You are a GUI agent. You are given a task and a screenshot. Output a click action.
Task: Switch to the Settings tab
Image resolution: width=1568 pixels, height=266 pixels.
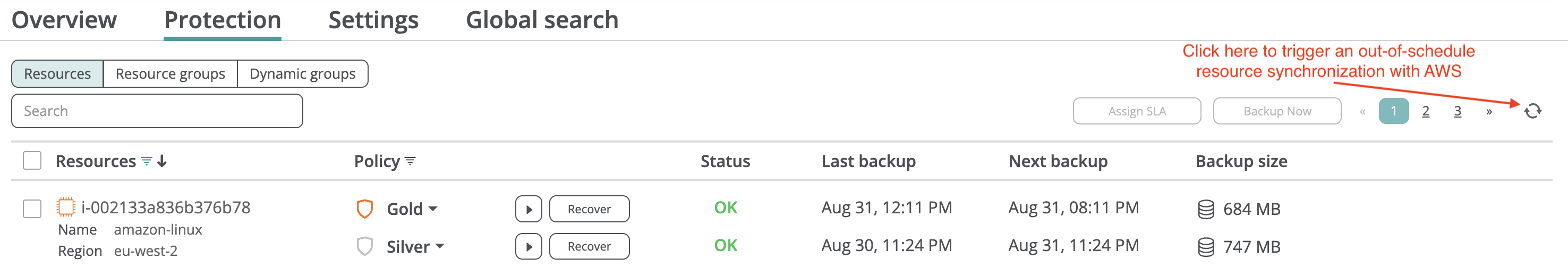(x=373, y=20)
